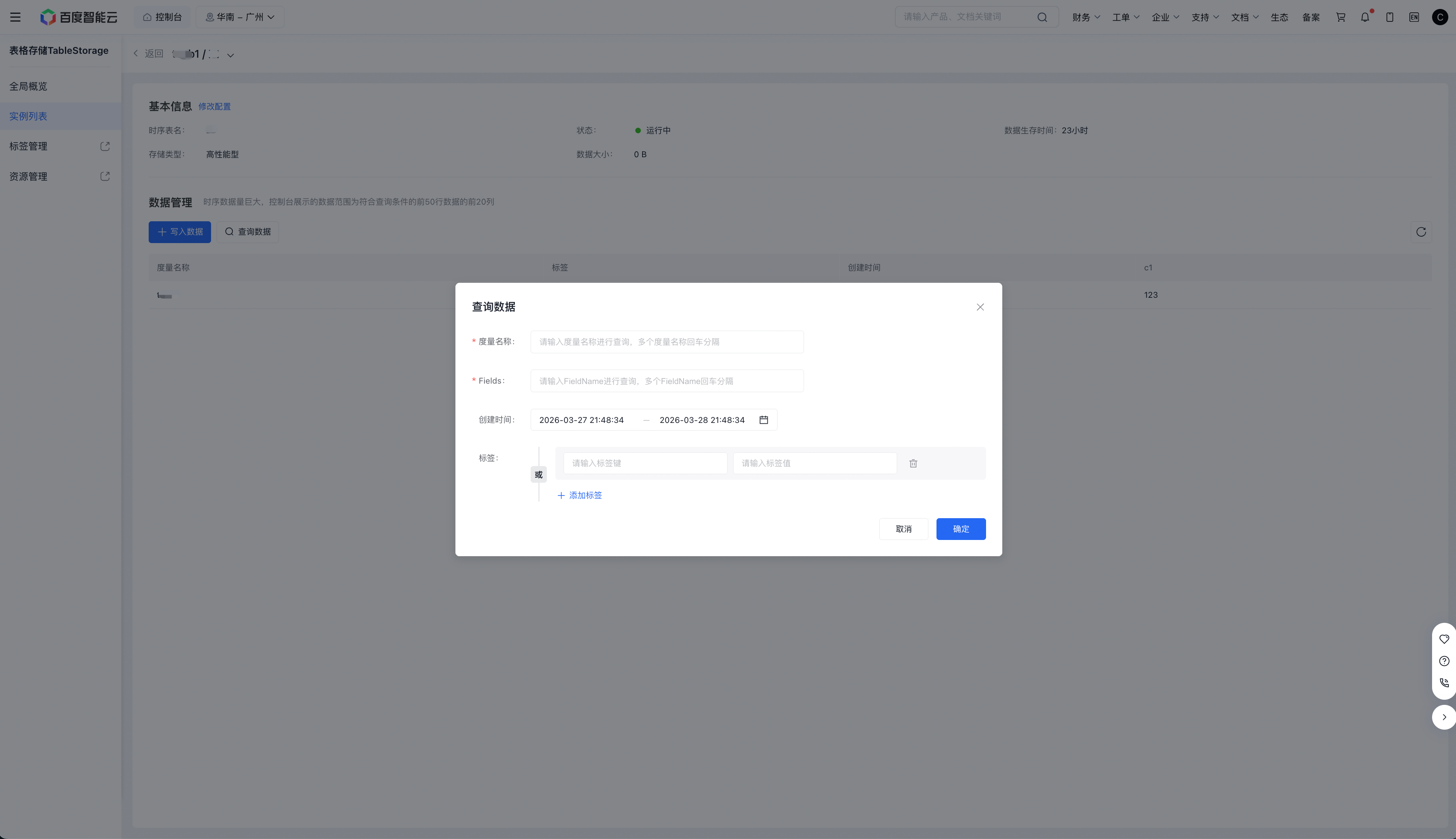Click the search magnifier icon in top bar

click(1042, 17)
